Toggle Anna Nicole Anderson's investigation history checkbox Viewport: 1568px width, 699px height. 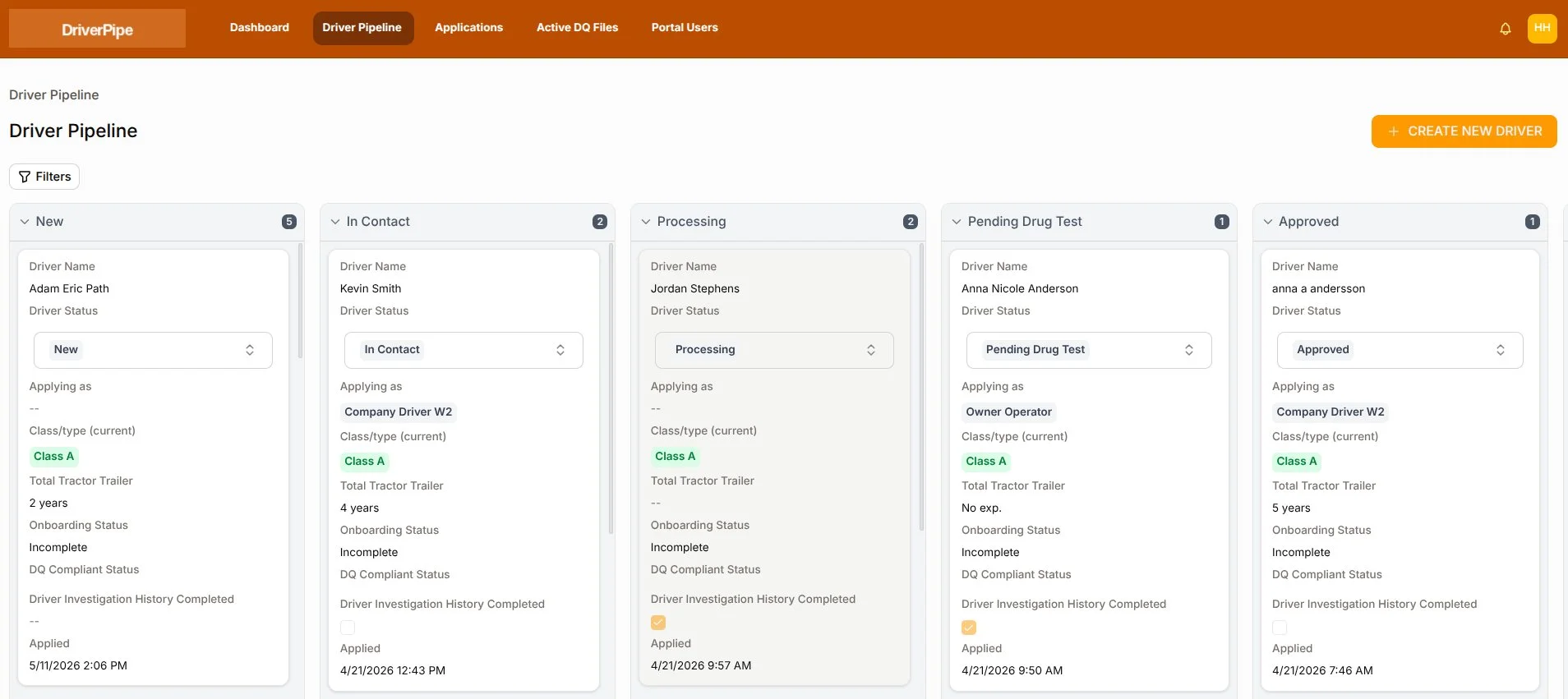(x=969, y=628)
